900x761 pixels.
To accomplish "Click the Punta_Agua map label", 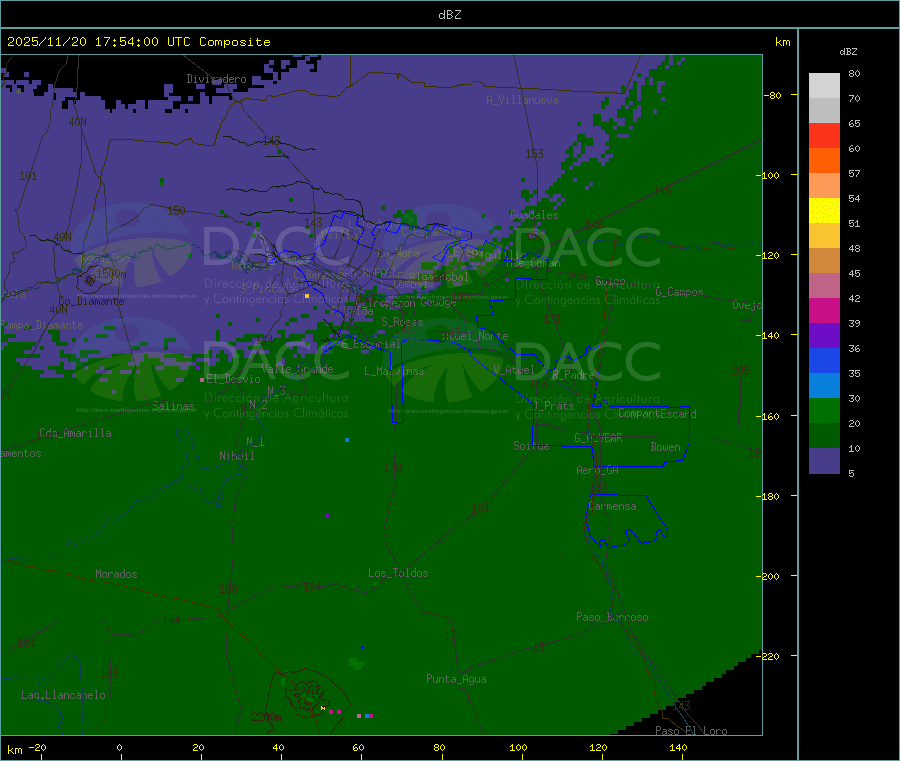I will (456, 679).
